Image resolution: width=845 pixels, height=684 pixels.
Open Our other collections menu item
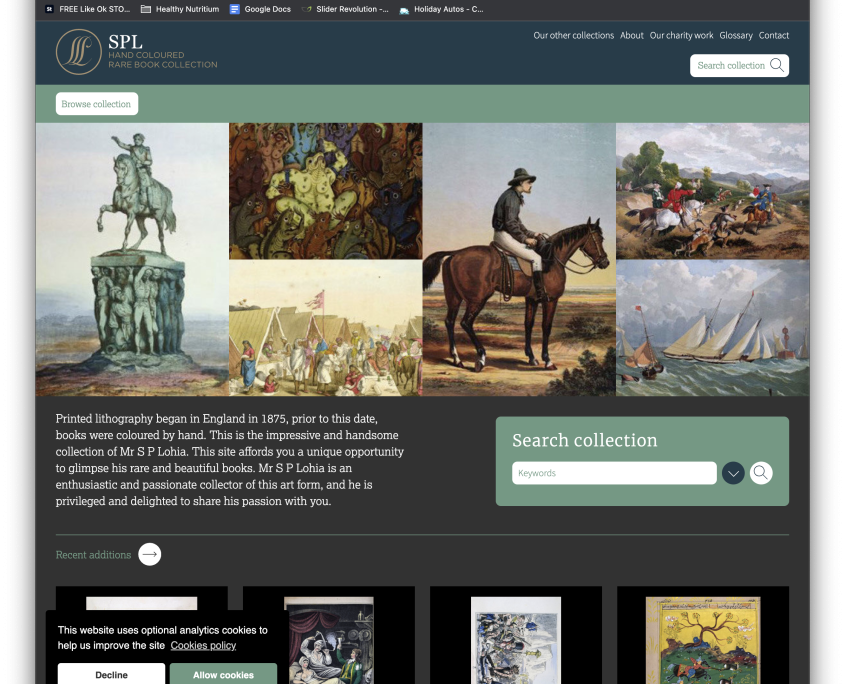pyautogui.click(x=573, y=36)
